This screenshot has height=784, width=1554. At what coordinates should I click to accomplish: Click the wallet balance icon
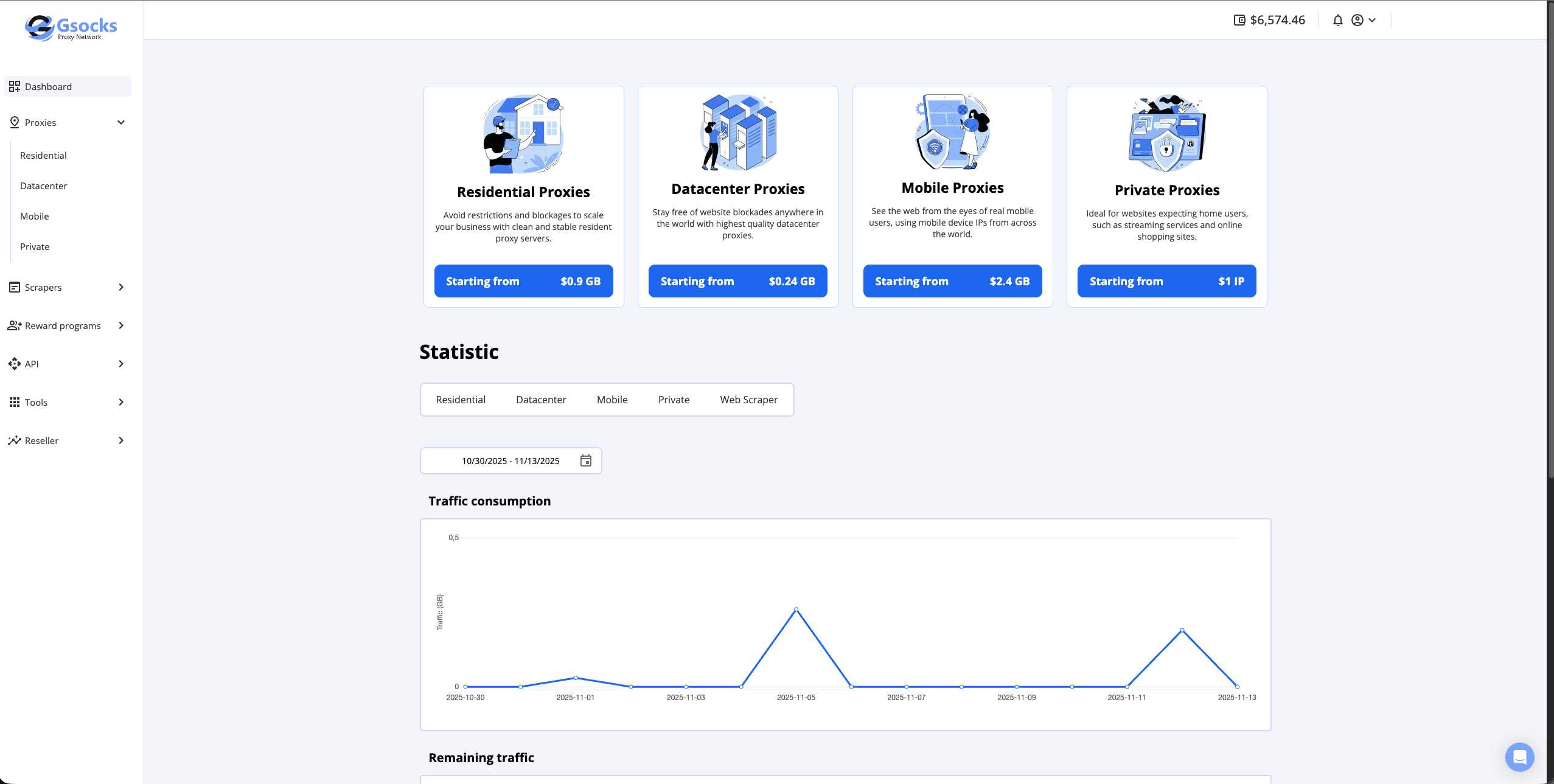click(x=1239, y=20)
